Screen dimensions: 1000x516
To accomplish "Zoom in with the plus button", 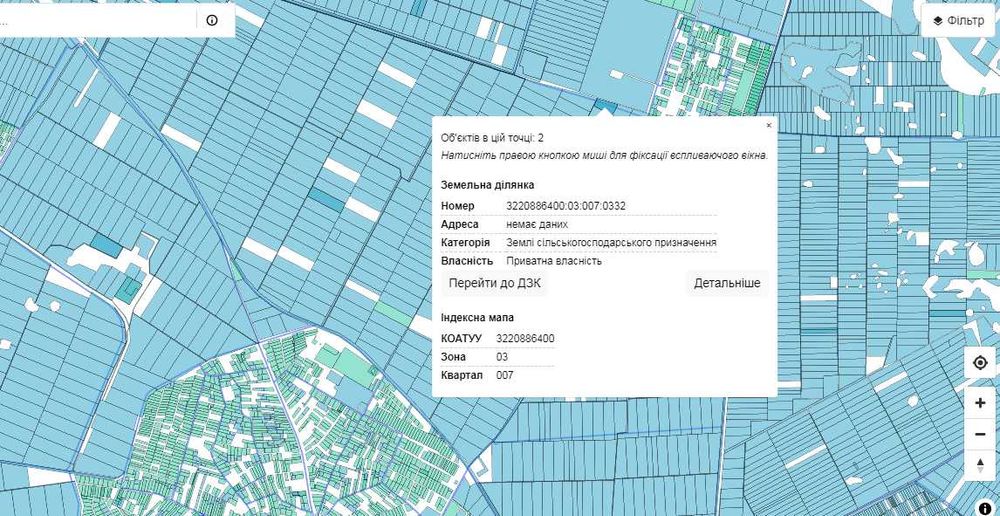I will (980, 403).
